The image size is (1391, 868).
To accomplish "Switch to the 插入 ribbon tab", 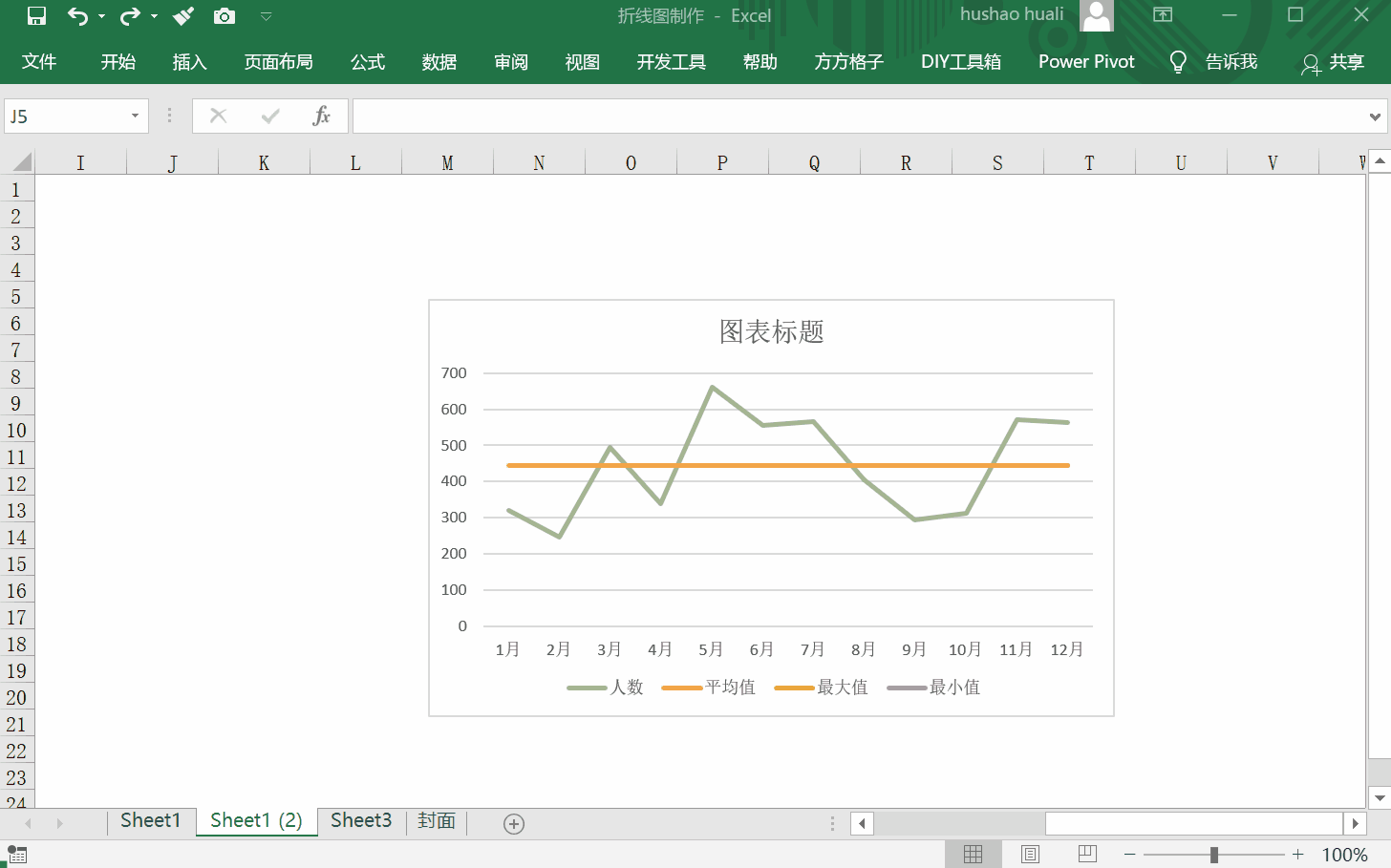I will click(189, 62).
